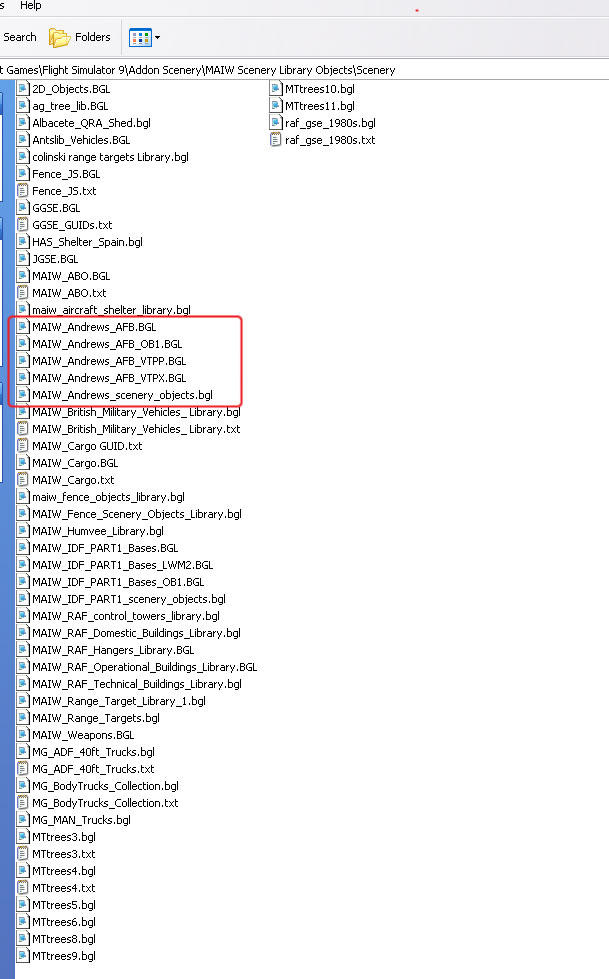Select the MAIW_Andrews_AFB.BGL file icon
Viewport: 609px width, 979px height.
point(24,327)
